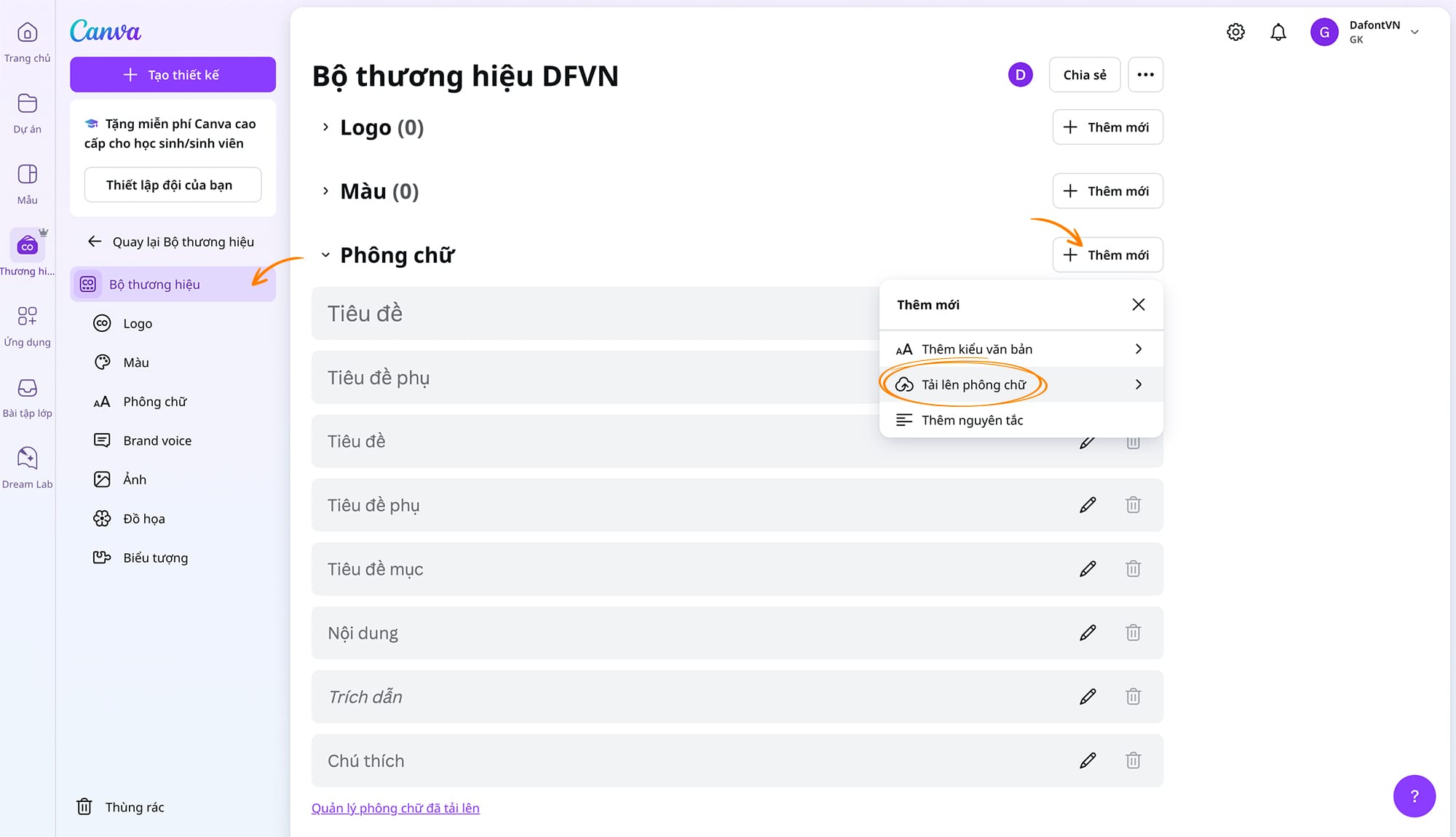
Task: Click the Chú thích font row
Action: click(x=737, y=761)
